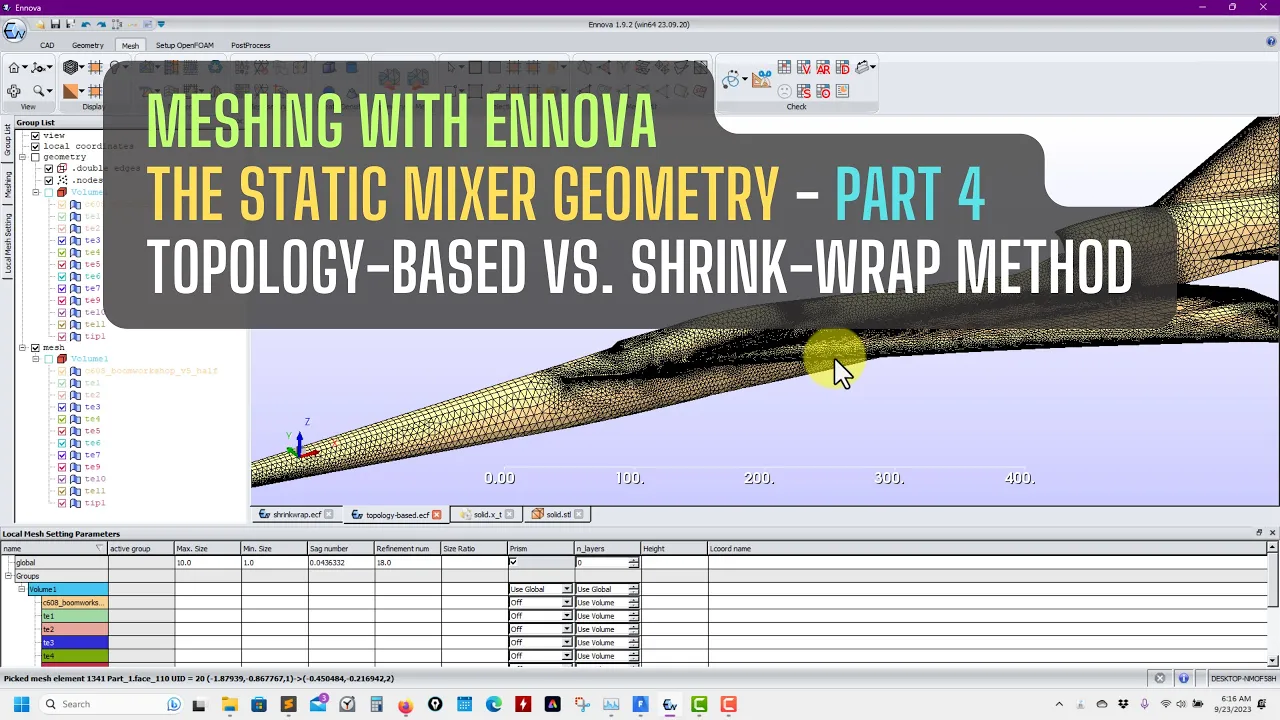This screenshot has width=1280, height=720.
Task: Open the Home view dropdown arrow
Action: click(24, 69)
